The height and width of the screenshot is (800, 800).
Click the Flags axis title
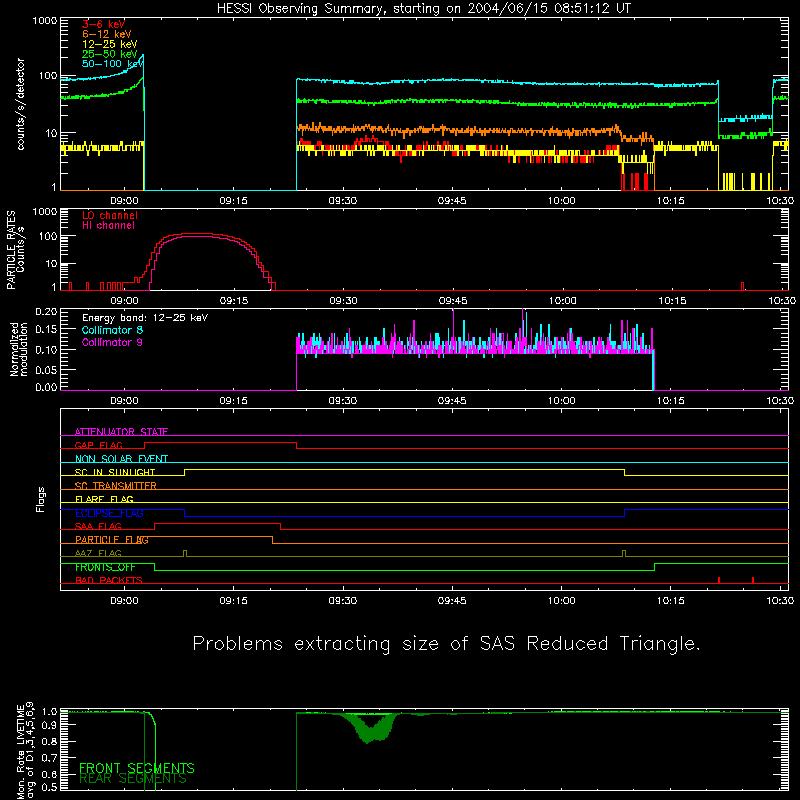point(41,499)
